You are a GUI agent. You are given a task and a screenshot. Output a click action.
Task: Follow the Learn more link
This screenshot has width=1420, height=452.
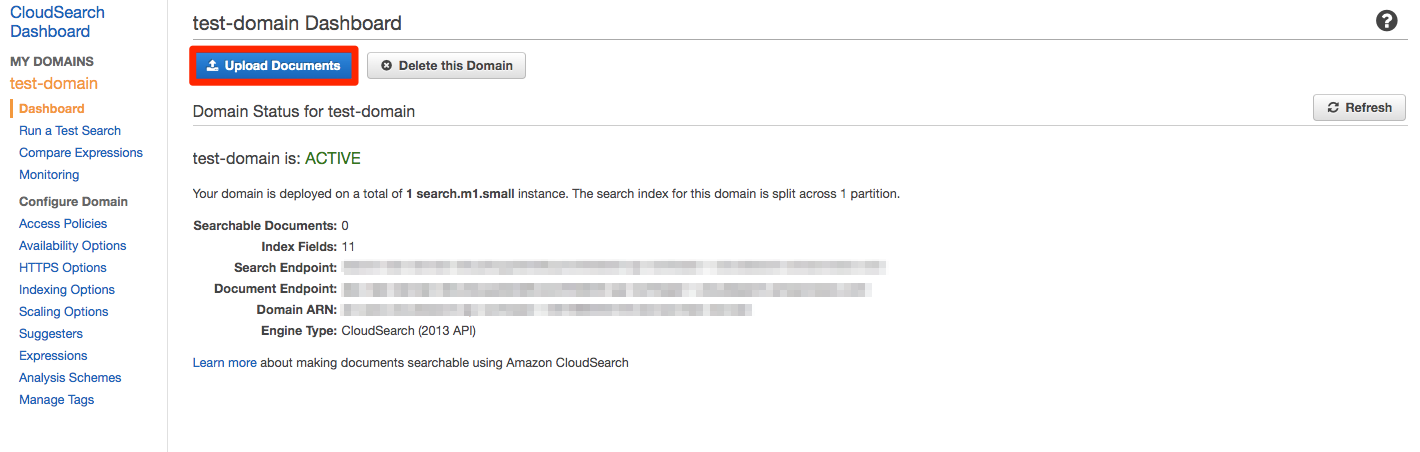click(224, 363)
